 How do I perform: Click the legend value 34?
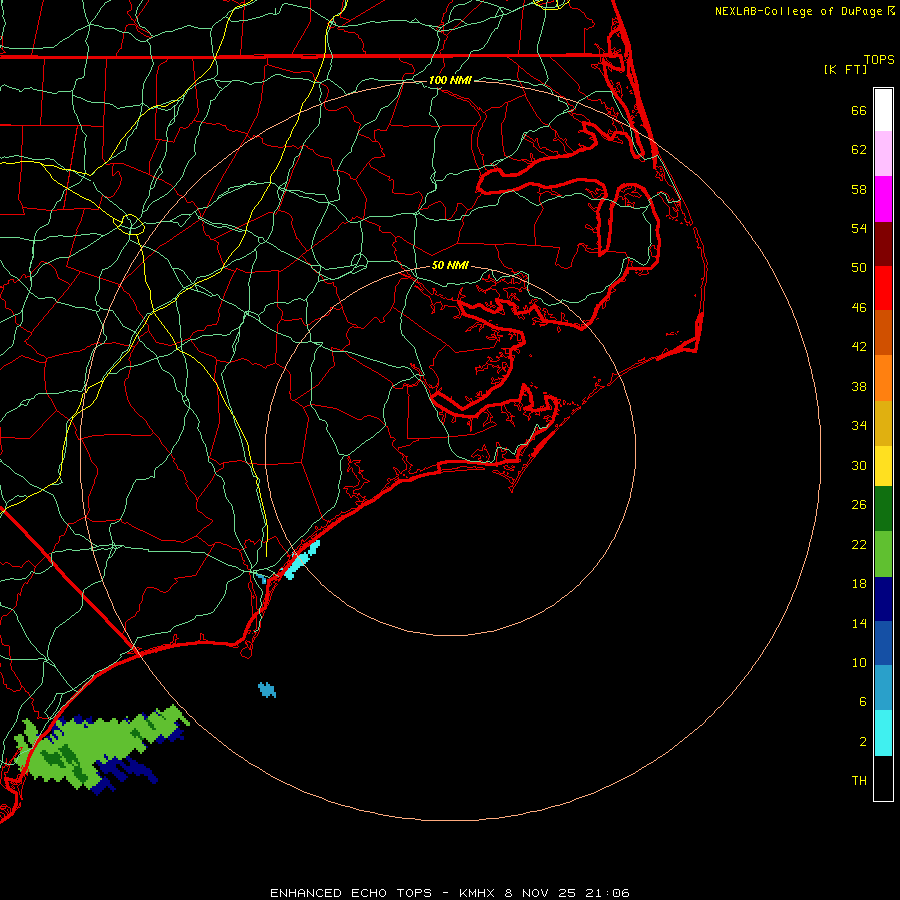(859, 425)
